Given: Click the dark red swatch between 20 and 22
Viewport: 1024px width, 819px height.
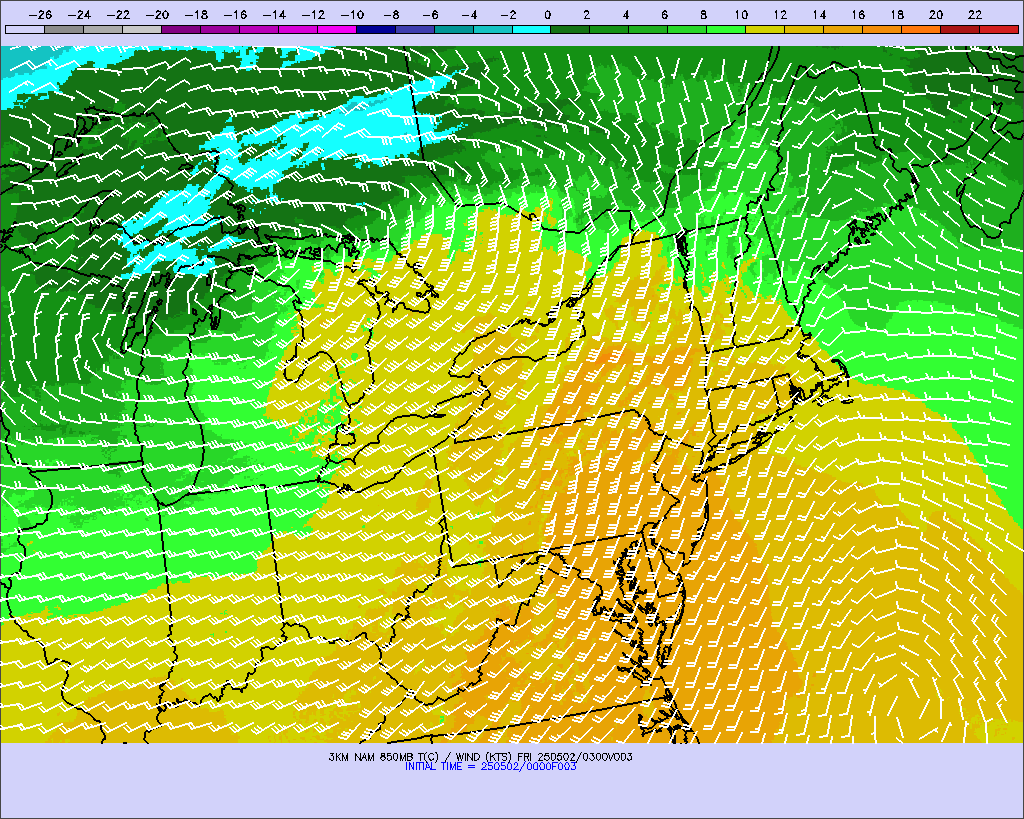Looking at the screenshot, I should pyautogui.click(x=960, y=29).
